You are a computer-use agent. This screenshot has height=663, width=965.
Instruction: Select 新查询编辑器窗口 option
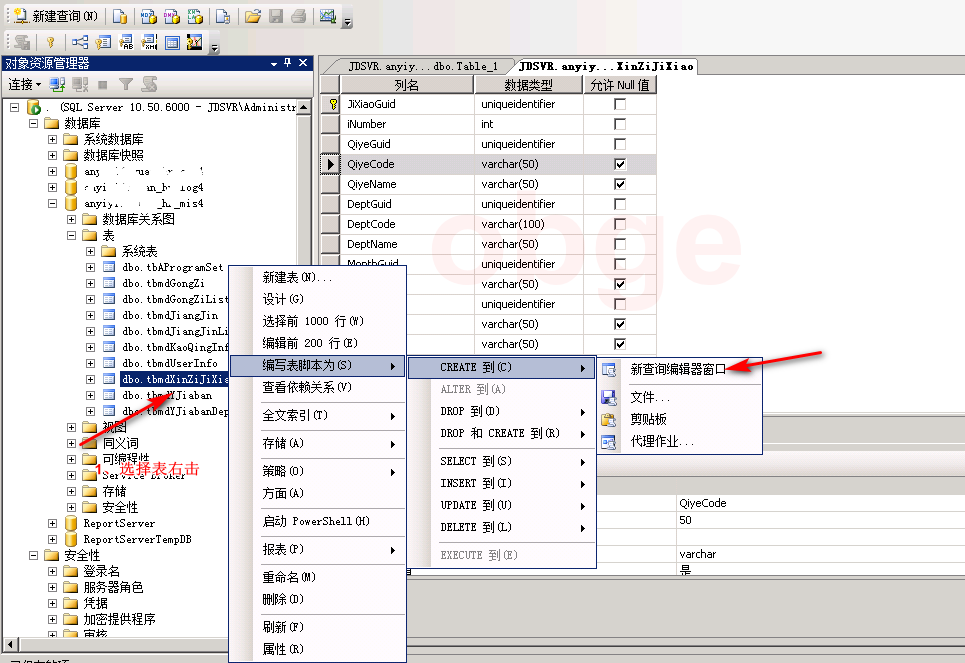[680, 369]
